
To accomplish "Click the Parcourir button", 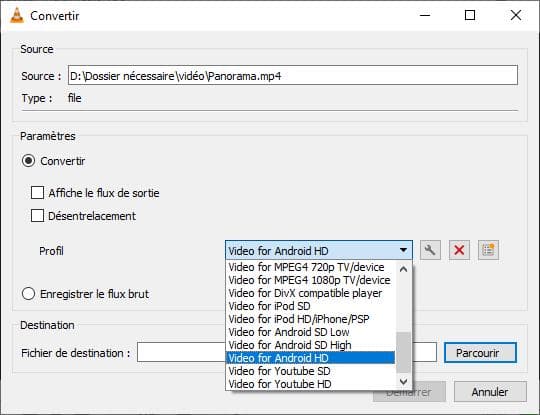I will coord(480,353).
